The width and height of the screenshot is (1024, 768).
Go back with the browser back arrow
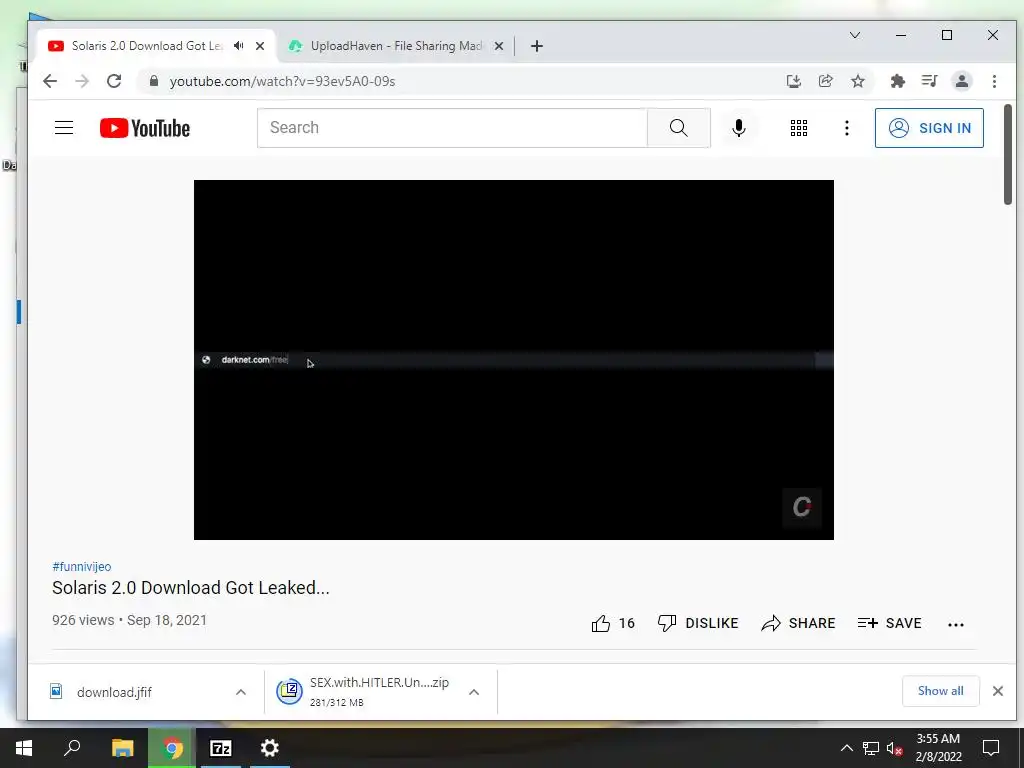pos(50,81)
